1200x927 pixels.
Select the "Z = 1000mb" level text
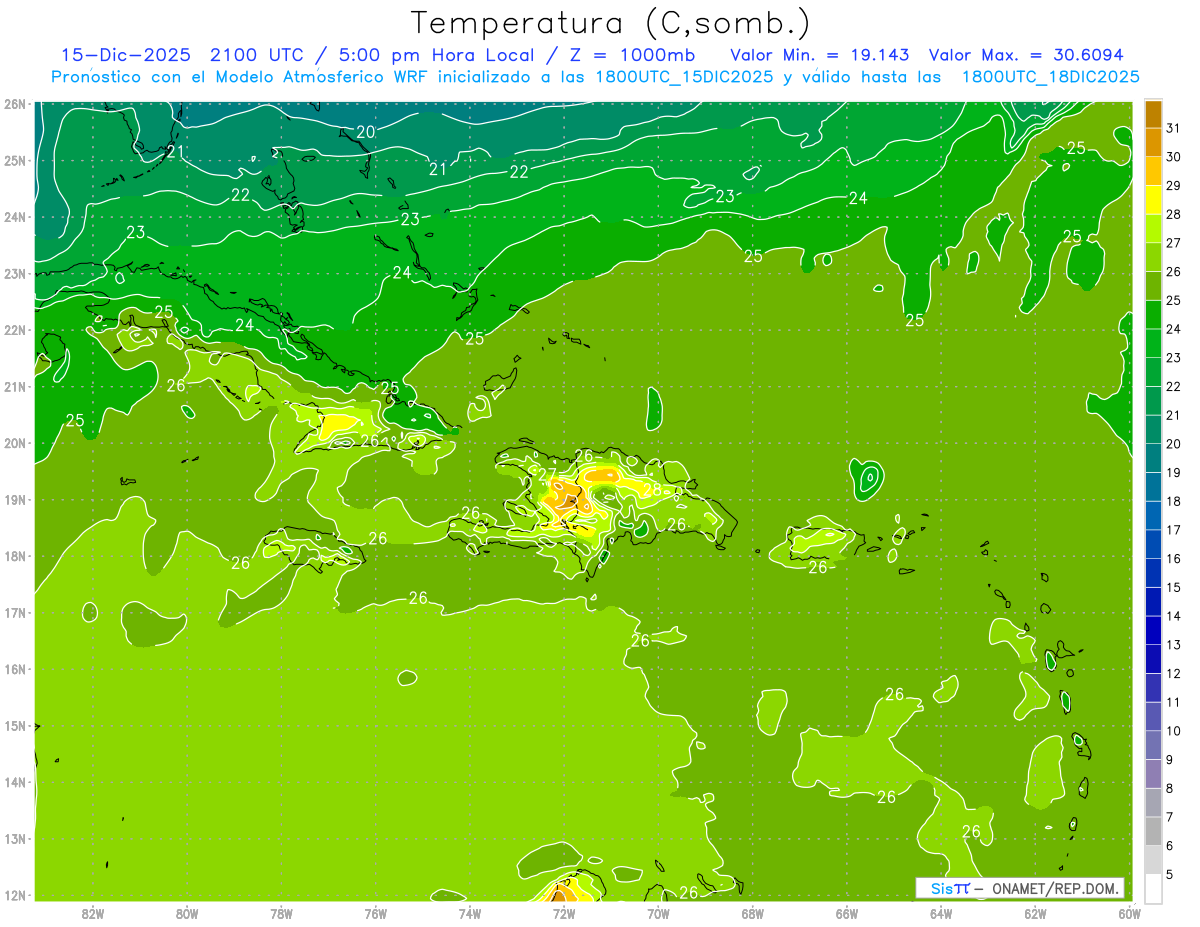(631, 54)
